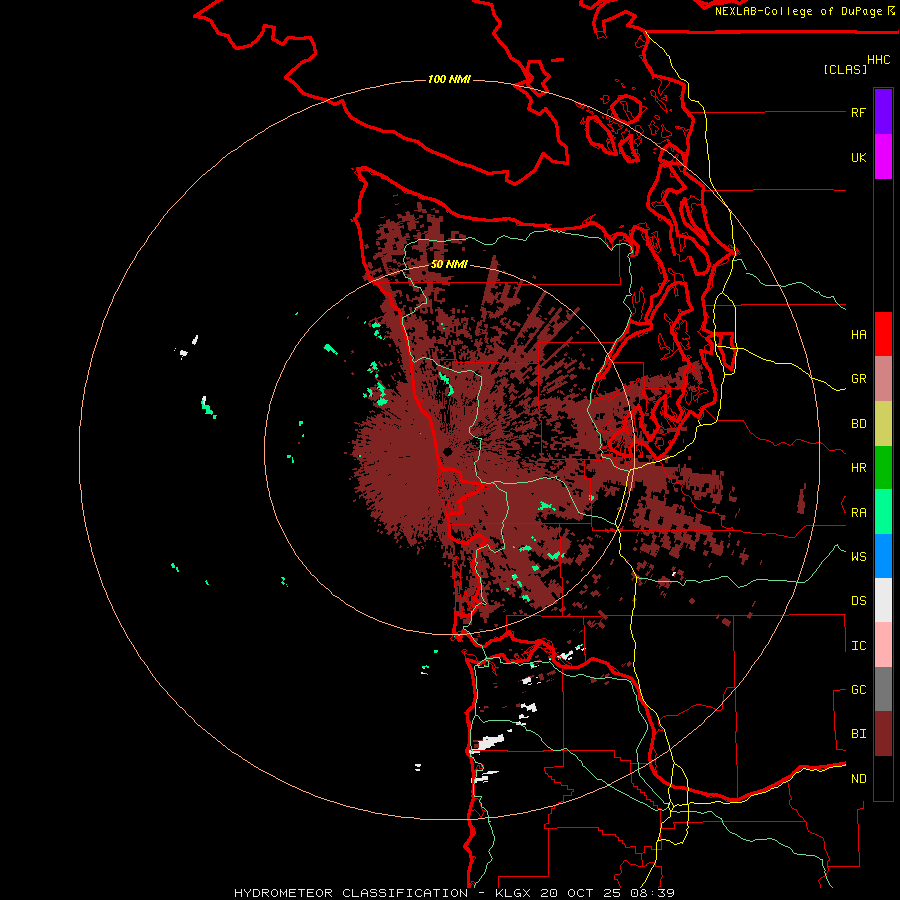This screenshot has height=900, width=900.
Task: Click the WS legend label
Action: click(x=858, y=556)
